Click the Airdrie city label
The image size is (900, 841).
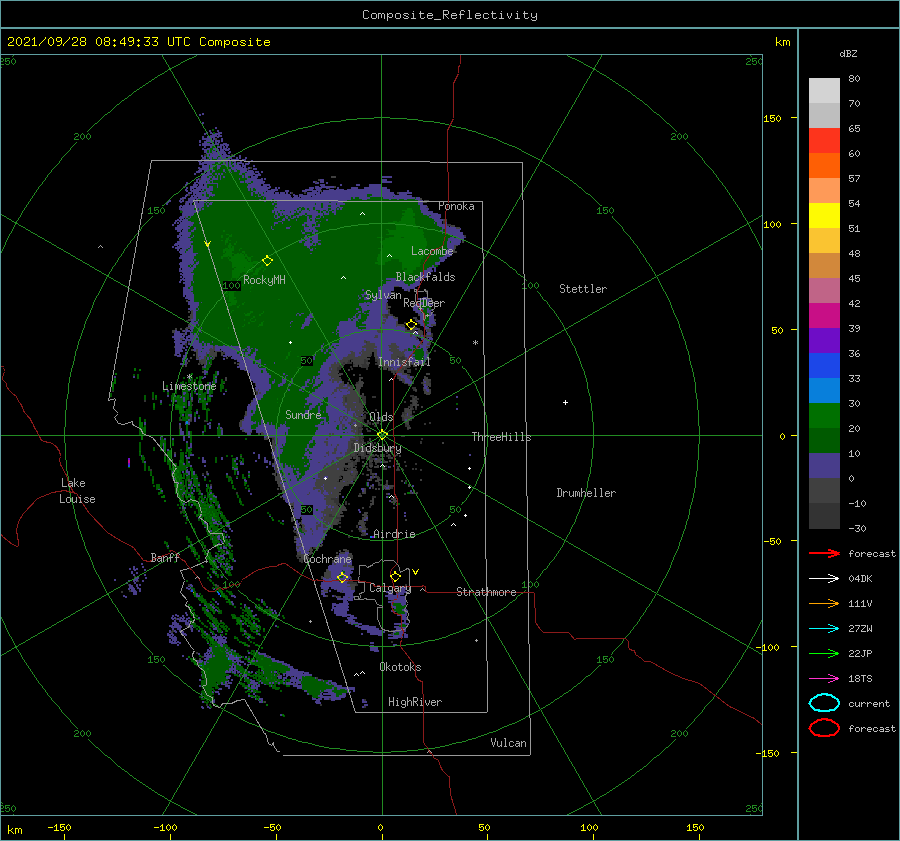[x=394, y=534]
